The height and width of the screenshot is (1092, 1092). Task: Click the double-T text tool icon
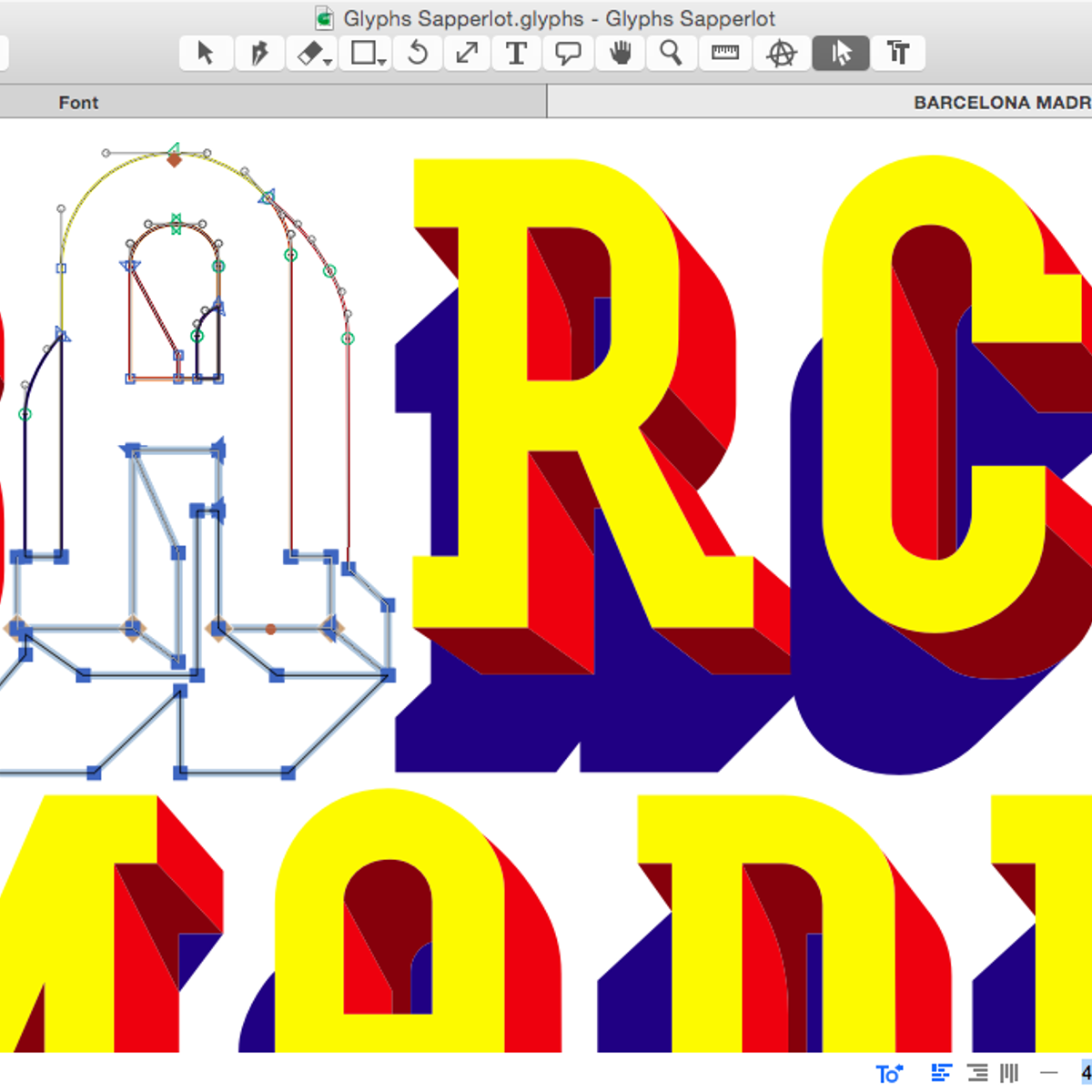[898, 54]
